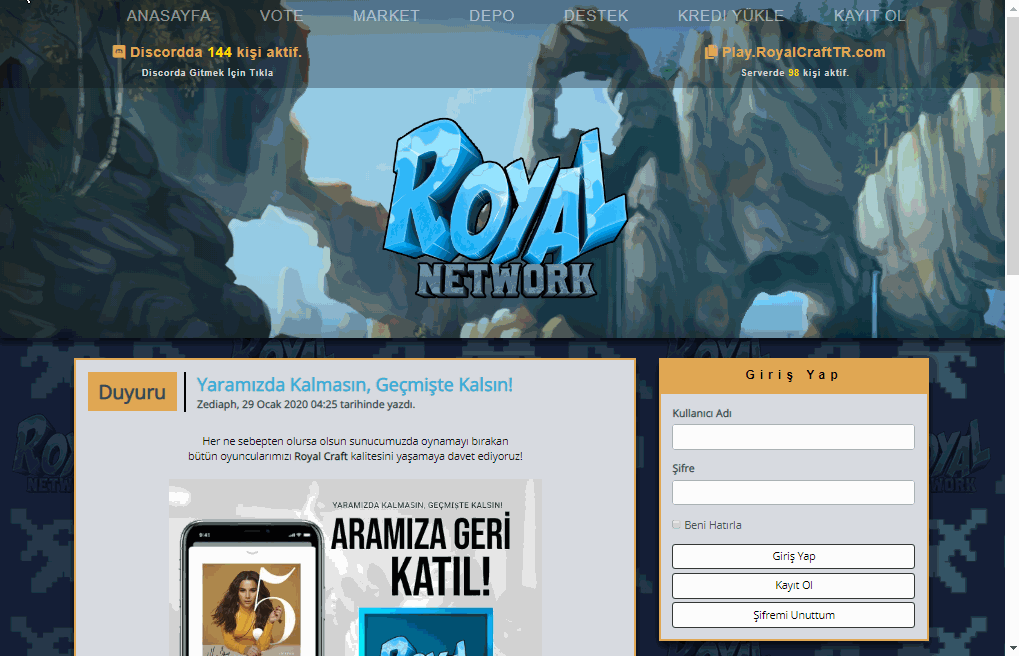Screen dimensions: 1019x656
Task: Click the Kayıt Ol button in login panel
Action: tap(793, 586)
